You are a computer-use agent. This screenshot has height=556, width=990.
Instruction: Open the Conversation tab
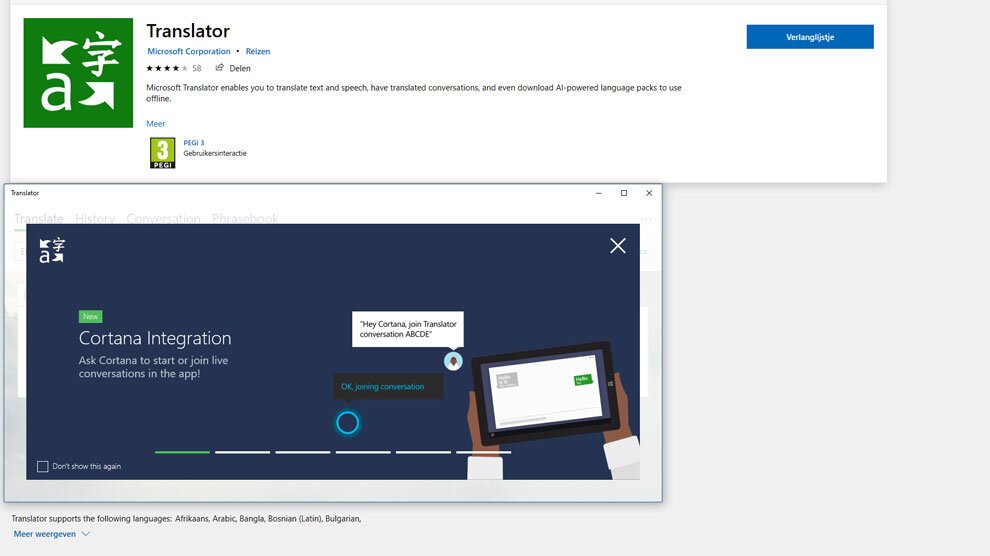tap(164, 218)
